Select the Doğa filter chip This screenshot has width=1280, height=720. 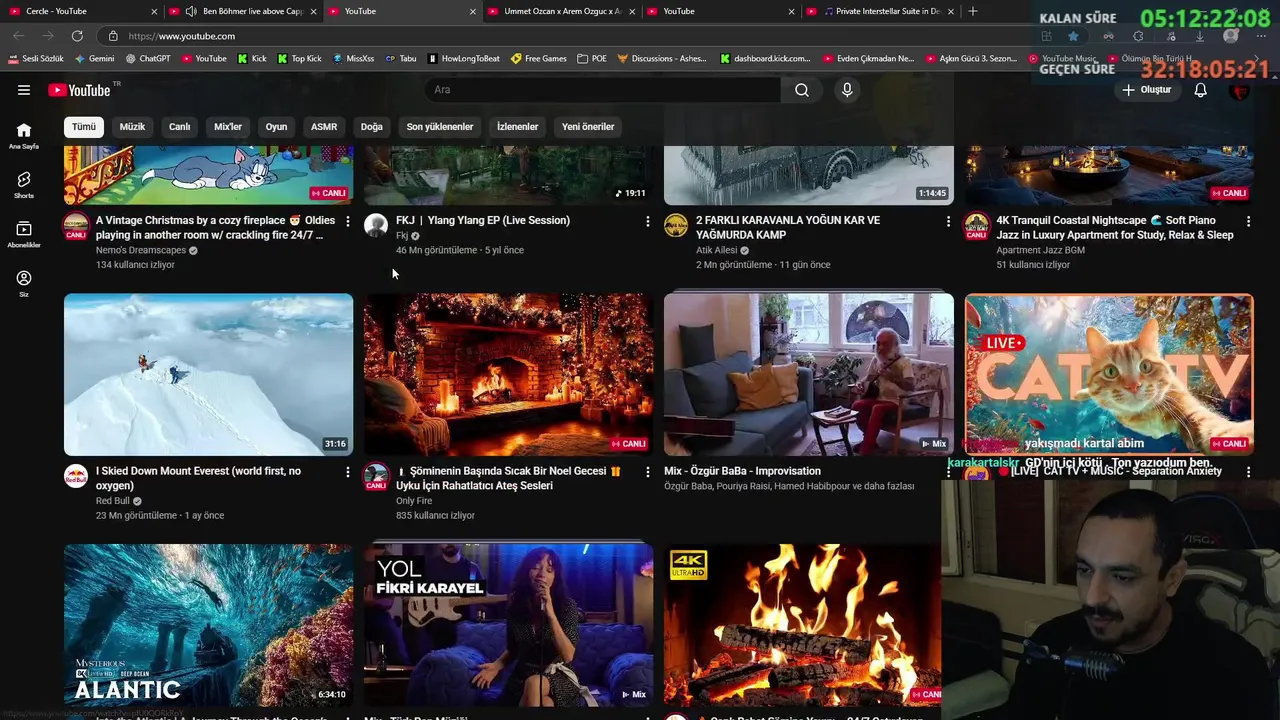pyautogui.click(x=372, y=127)
